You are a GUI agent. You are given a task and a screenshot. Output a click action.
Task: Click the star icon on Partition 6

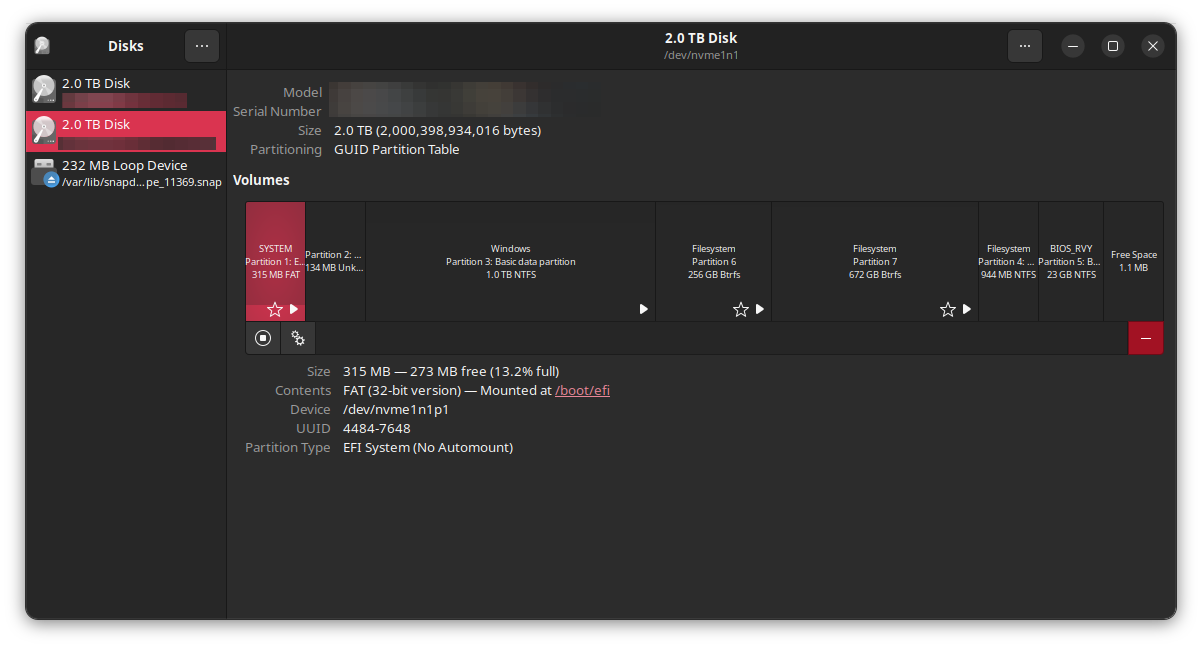point(740,310)
